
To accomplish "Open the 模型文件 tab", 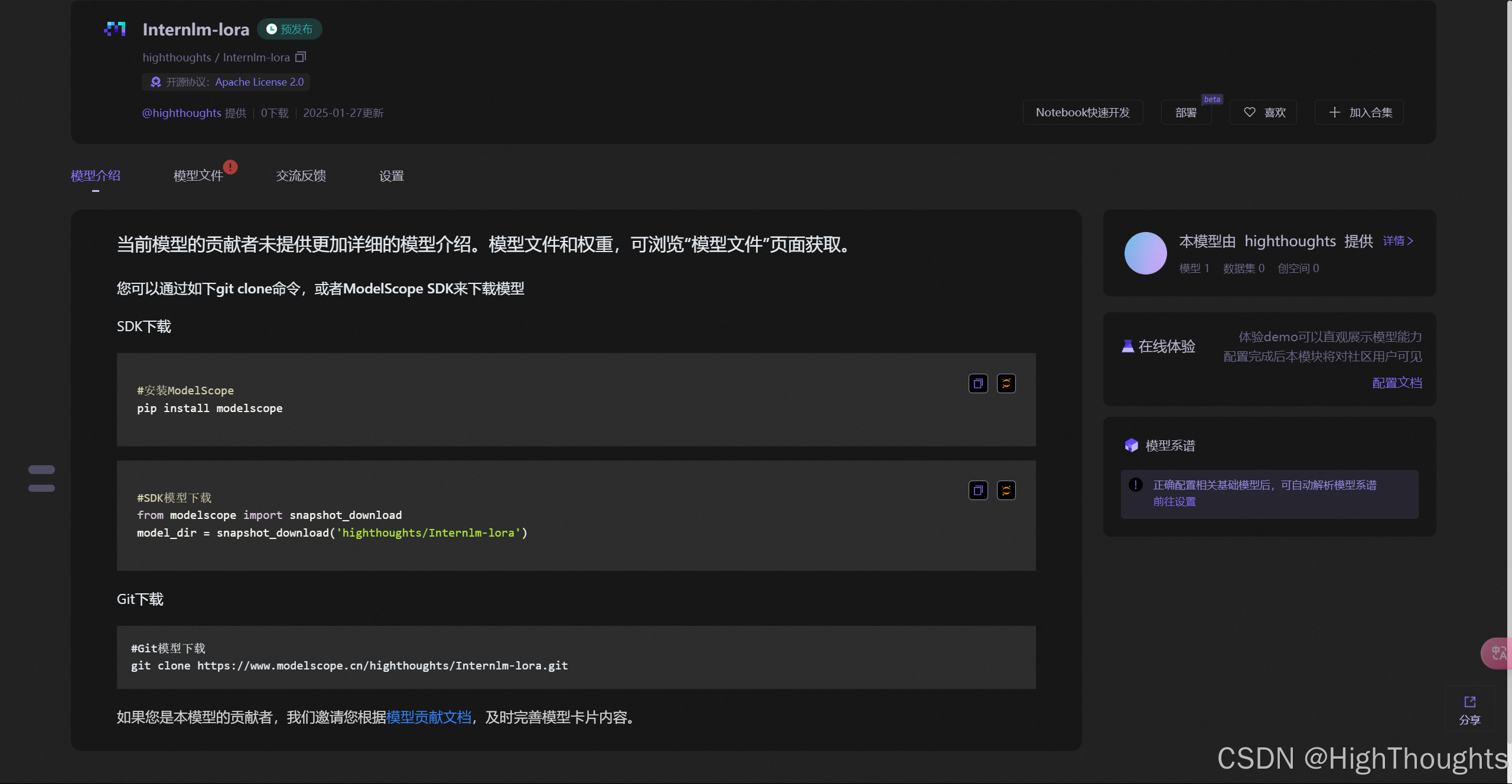I will click(198, 175).
